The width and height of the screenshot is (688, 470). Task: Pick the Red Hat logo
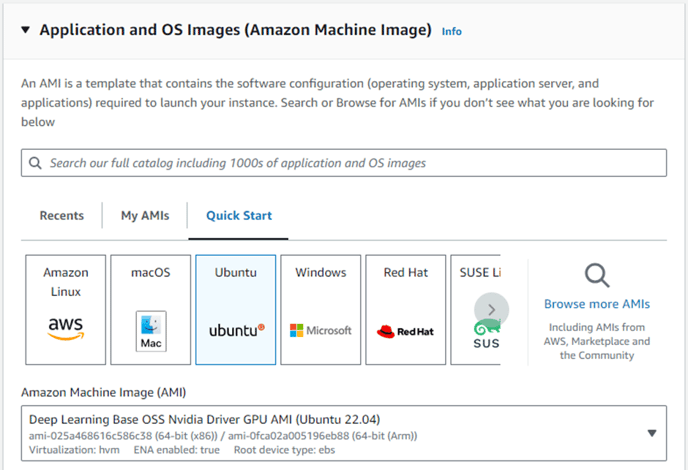[x=405, y=330]
